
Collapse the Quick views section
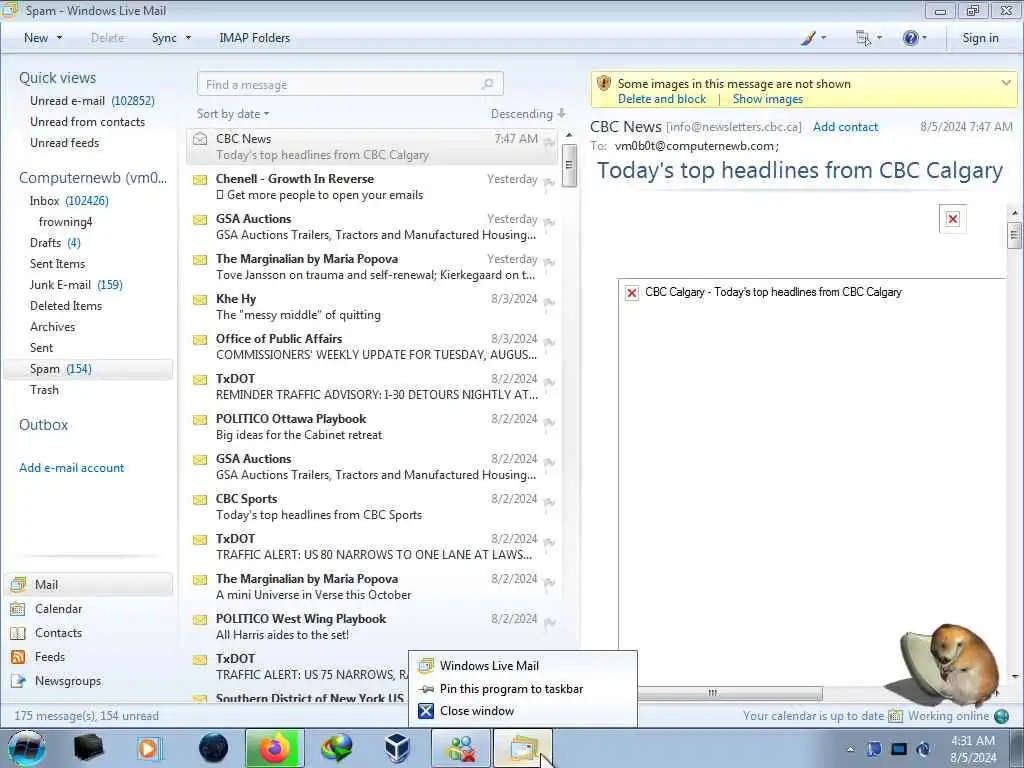click(x=57, y=78)
